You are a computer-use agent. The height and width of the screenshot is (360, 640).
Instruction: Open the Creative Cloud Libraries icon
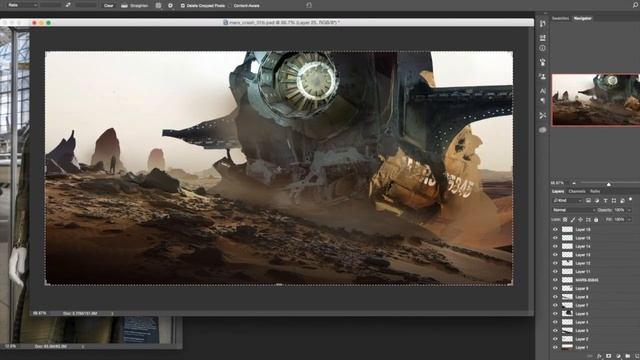click(542, 130)
